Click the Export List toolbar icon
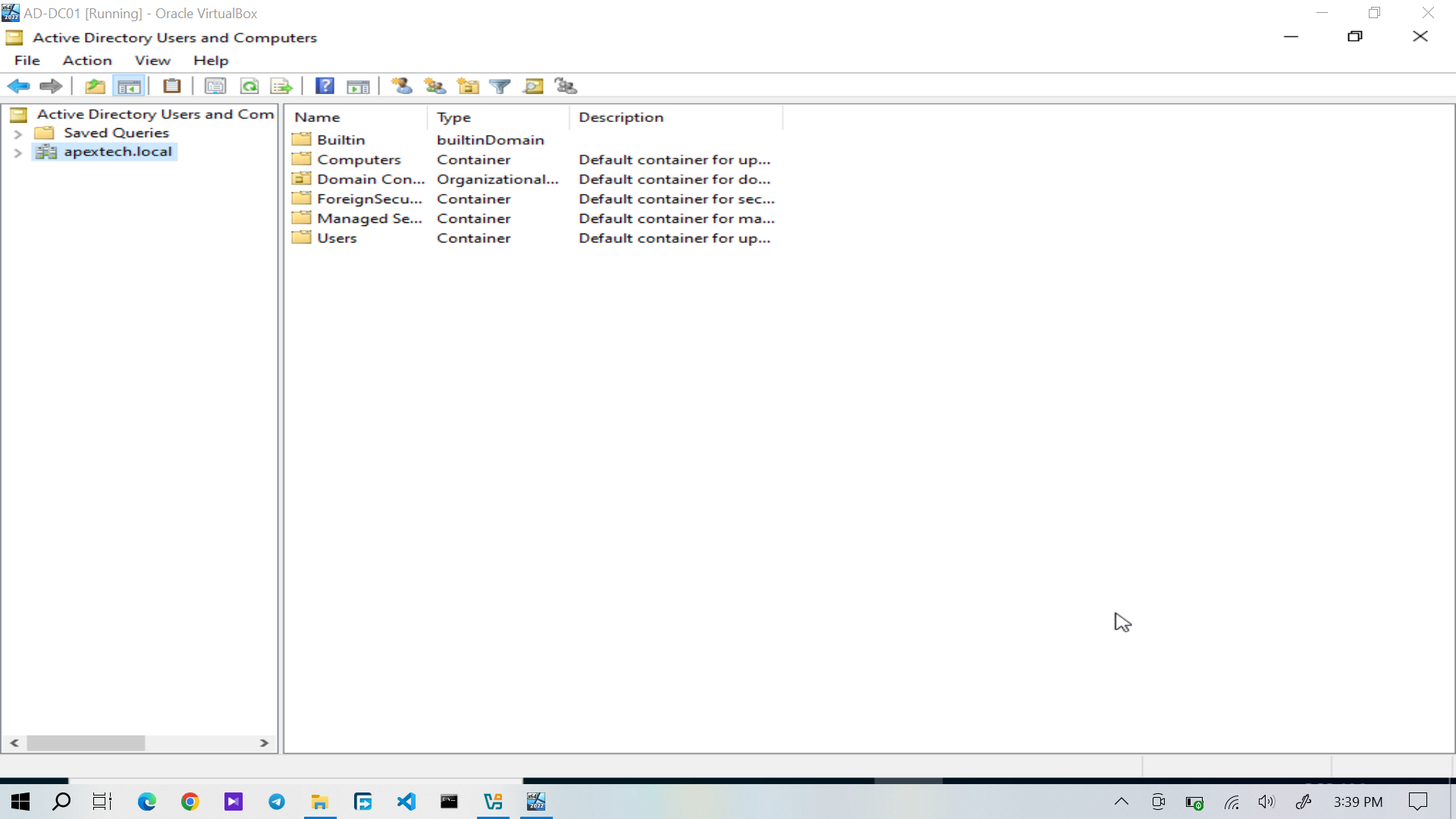This screenshot has width=1456, height=819. (x=281, y=86)
